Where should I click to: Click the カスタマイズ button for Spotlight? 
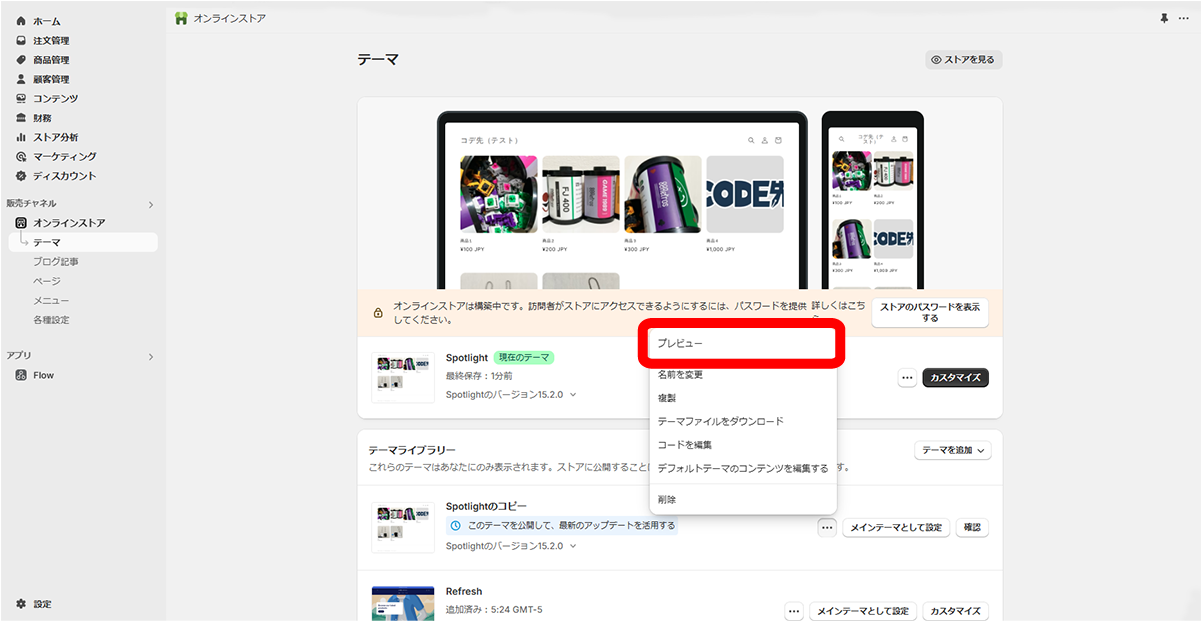(955, 378)
